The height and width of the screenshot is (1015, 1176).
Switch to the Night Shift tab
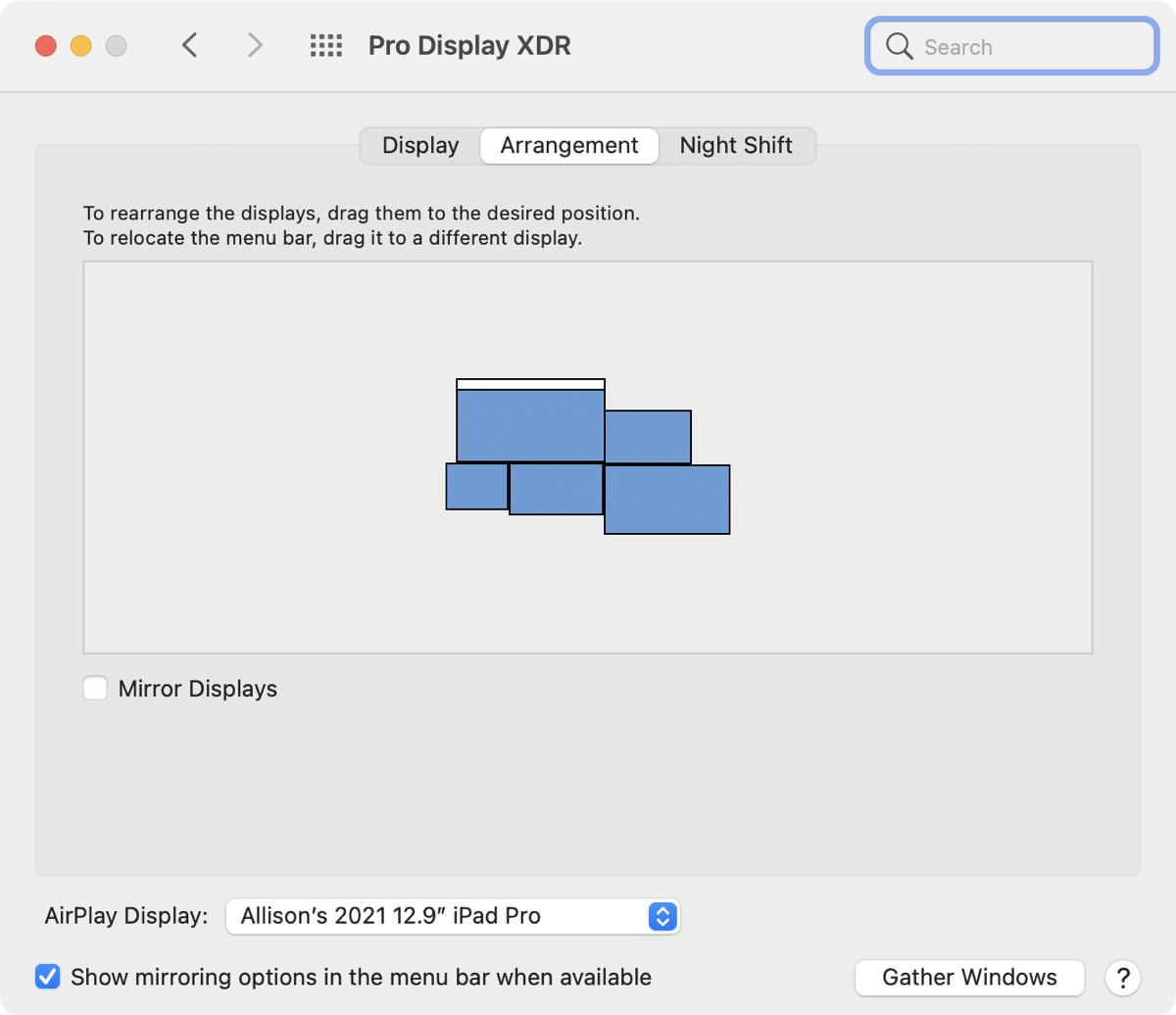736,146
